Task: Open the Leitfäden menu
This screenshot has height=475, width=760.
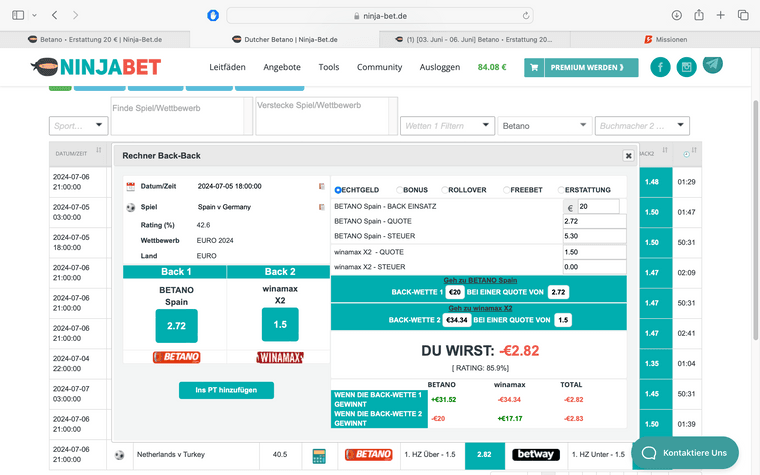Action: 227,67
